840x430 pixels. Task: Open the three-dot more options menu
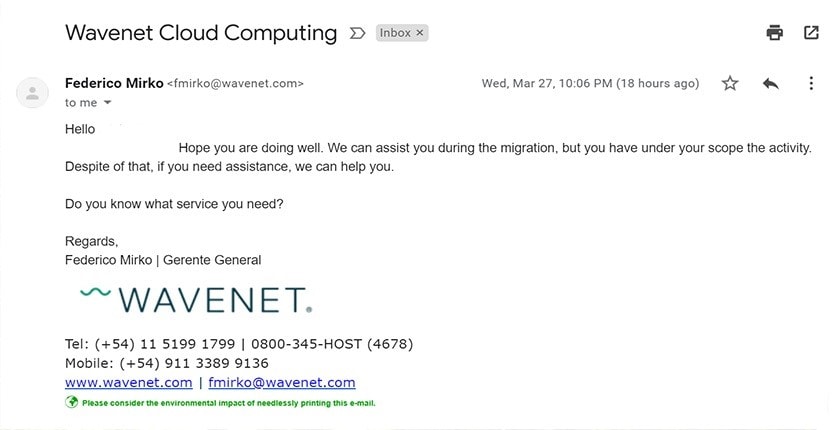click(x=811, y=84)
